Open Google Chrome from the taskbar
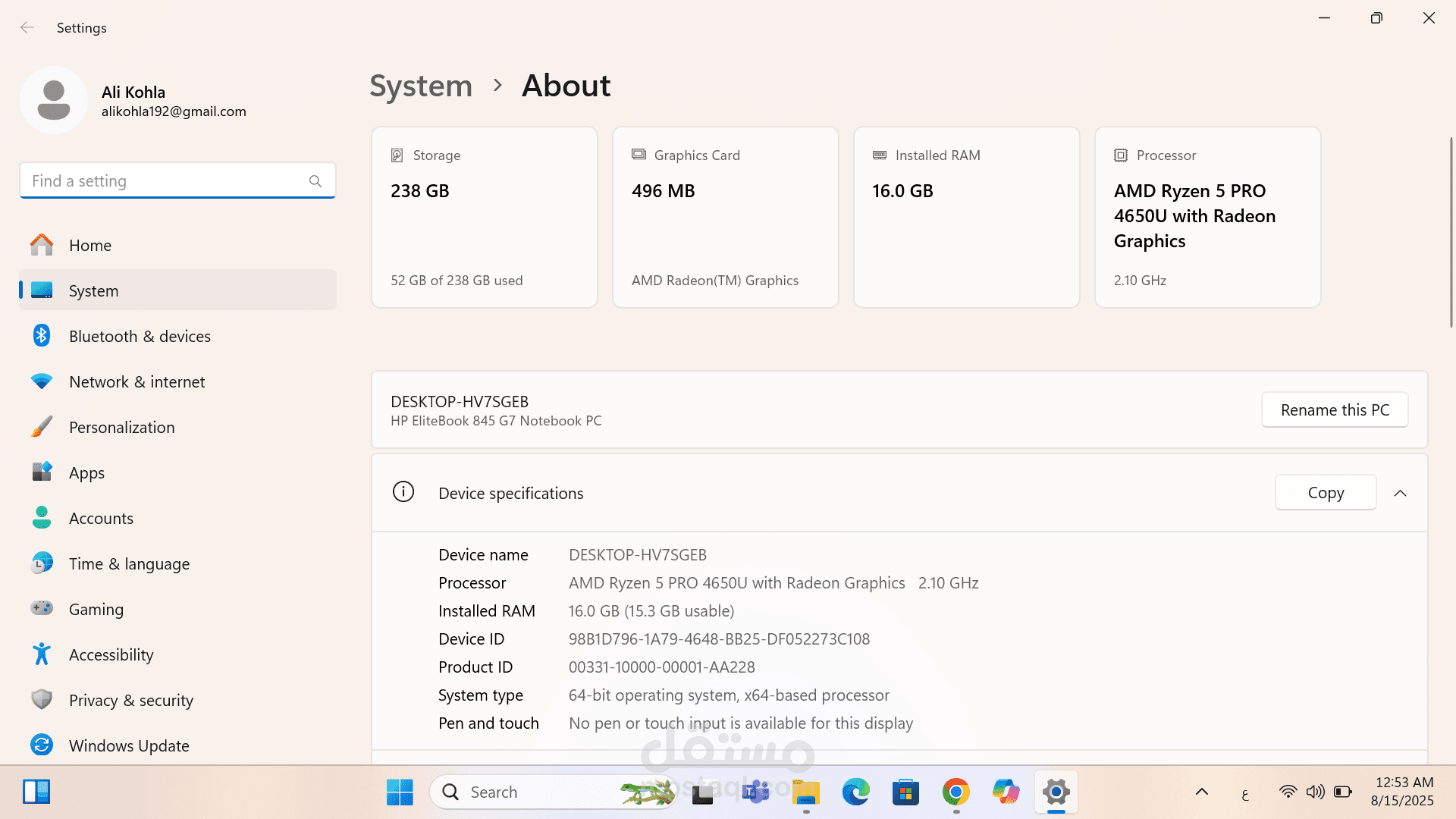This screenshot has height=819, width=1456. coord(955,792)
